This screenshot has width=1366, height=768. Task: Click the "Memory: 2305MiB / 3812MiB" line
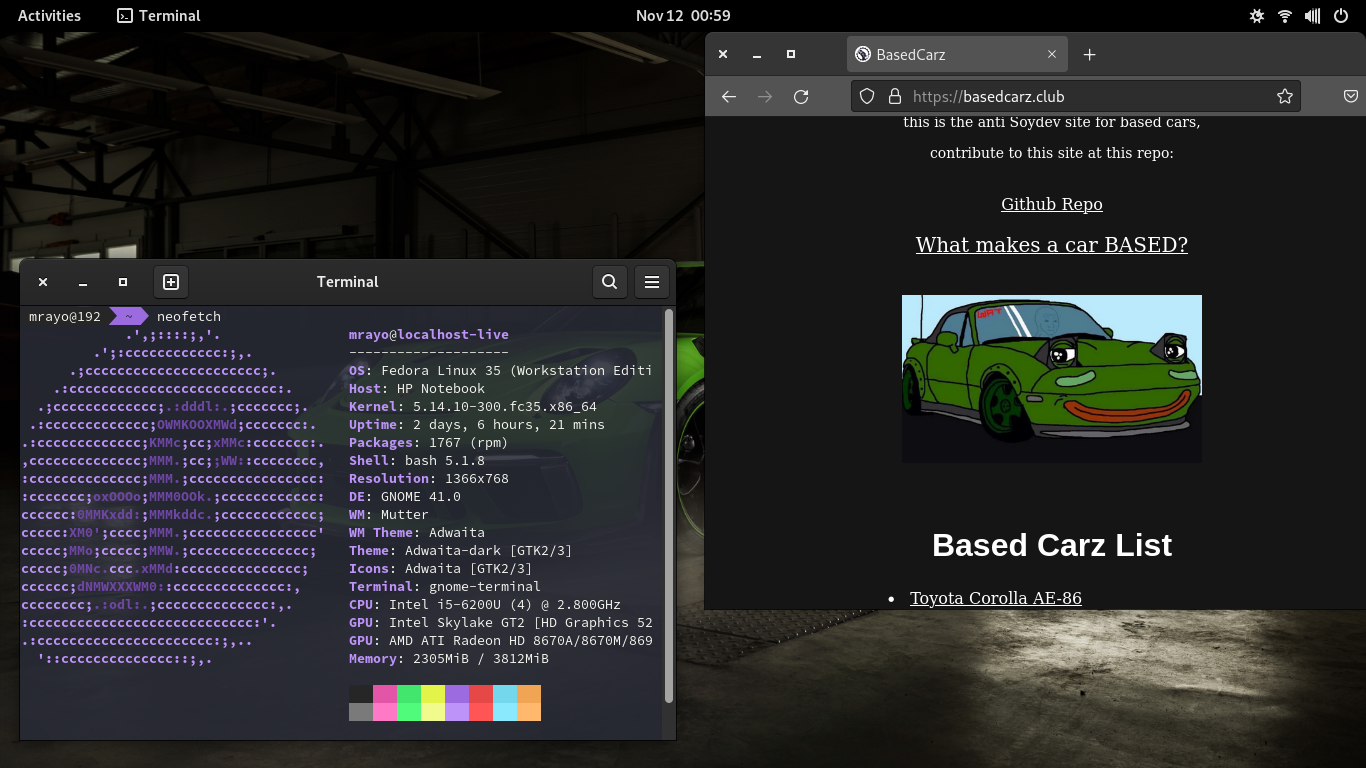point(449,659)
